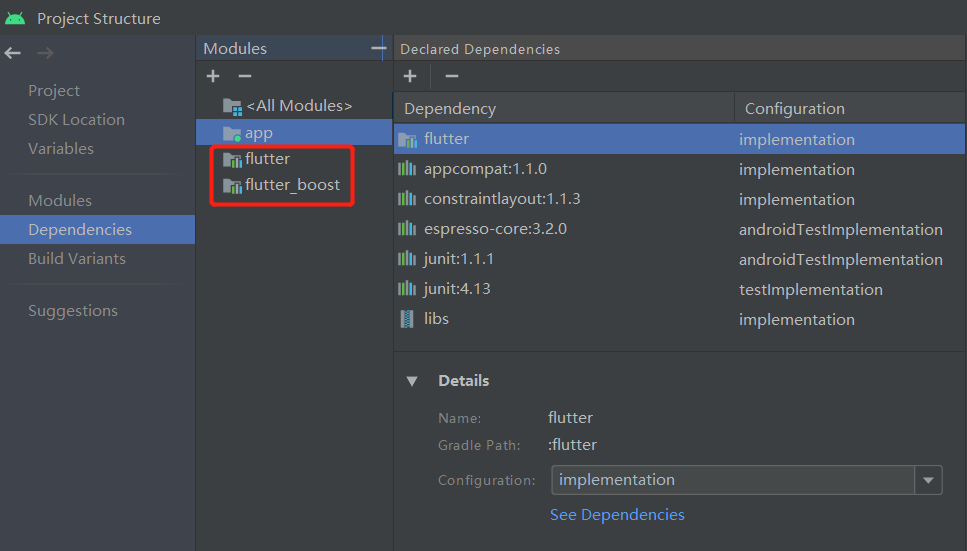Click the back navigation arrow
This screenshot has width=967, height=551.
pos(12,53)
